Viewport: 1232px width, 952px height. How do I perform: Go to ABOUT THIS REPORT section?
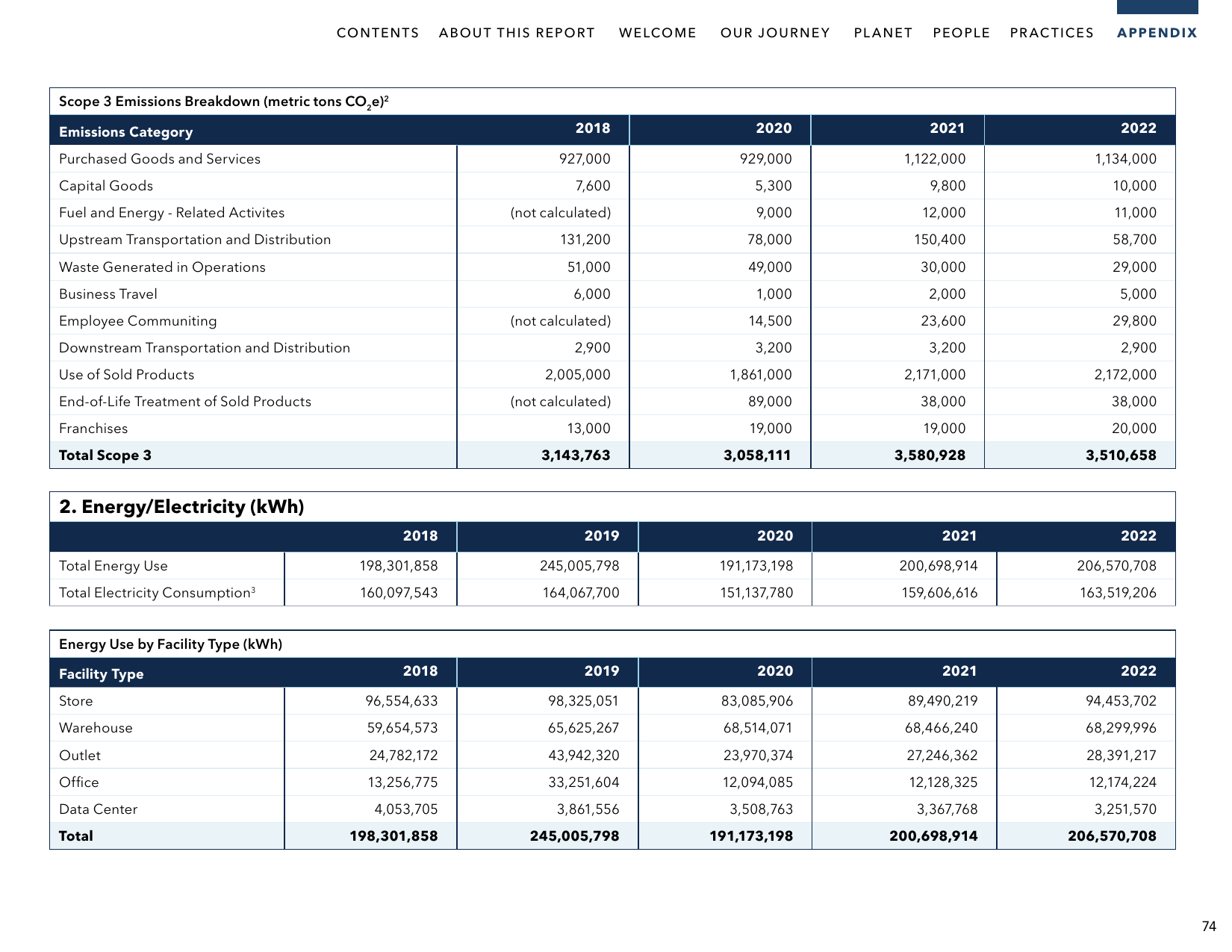click(x=517, y=33)
